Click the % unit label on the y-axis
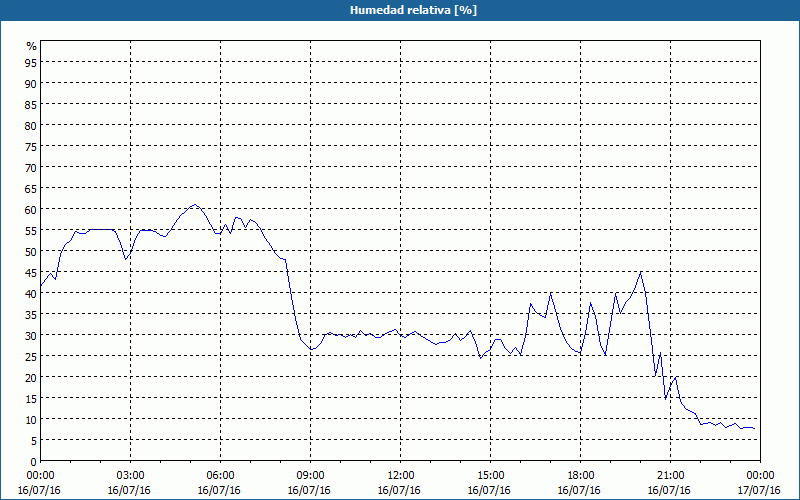Screen dimensions: 800x500 point(32,46)
